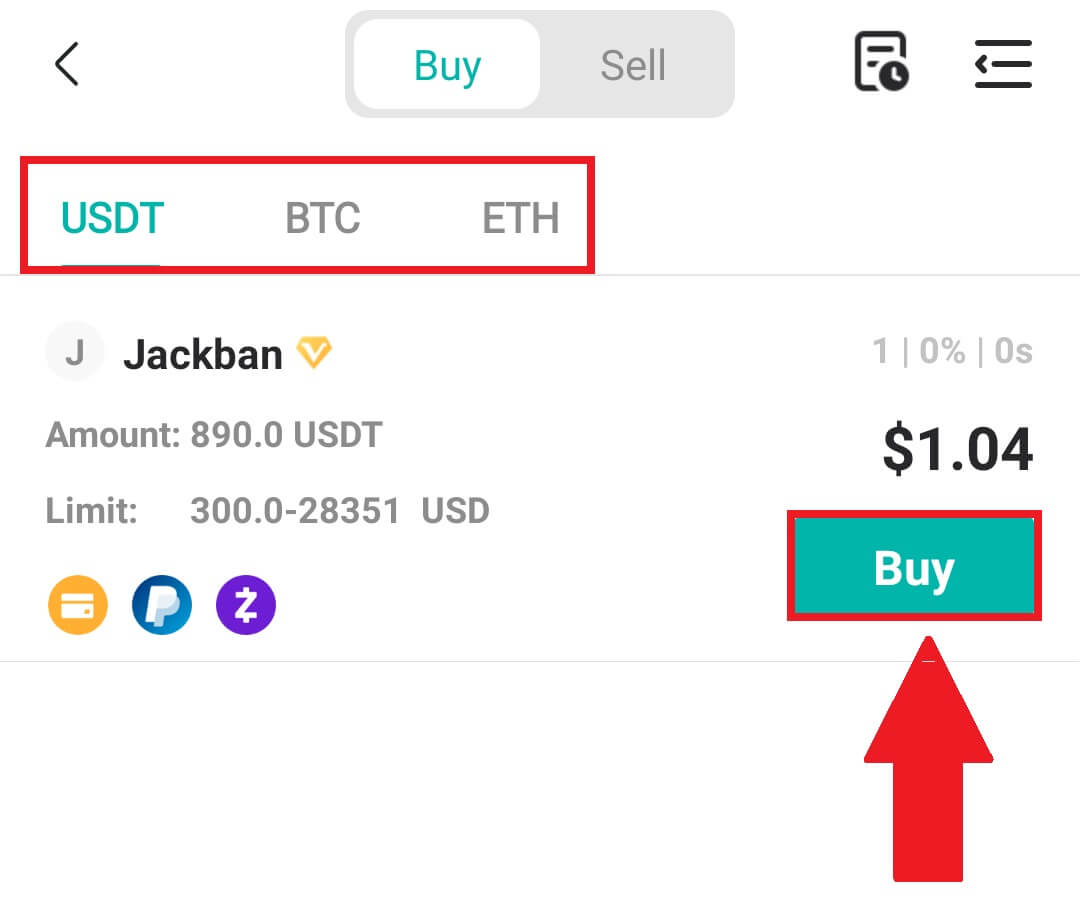Select the PayPal payment icon
The width and height of the screenshot is (1080, 914).
[x=162, y=605]
